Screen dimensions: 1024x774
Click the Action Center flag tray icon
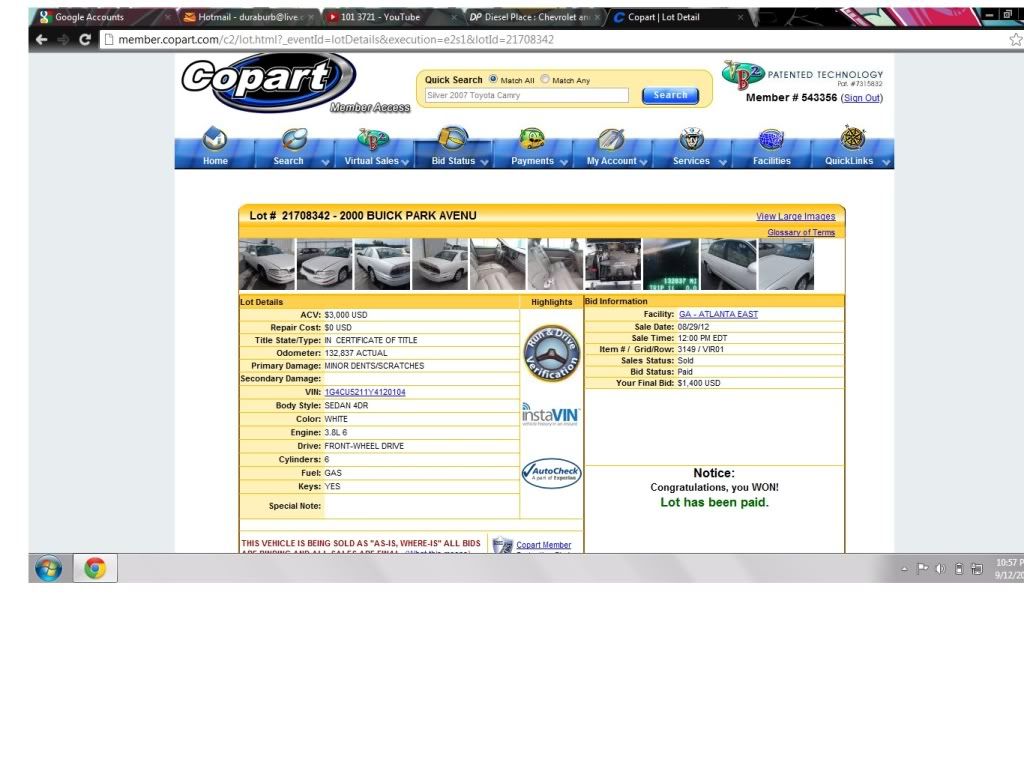pyautogui.click(x=922, y=569)
